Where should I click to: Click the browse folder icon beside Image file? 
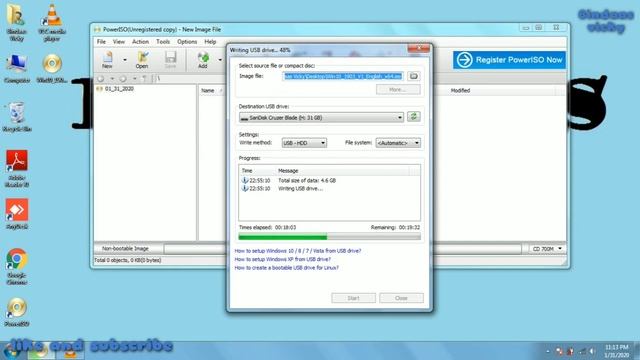413,76
